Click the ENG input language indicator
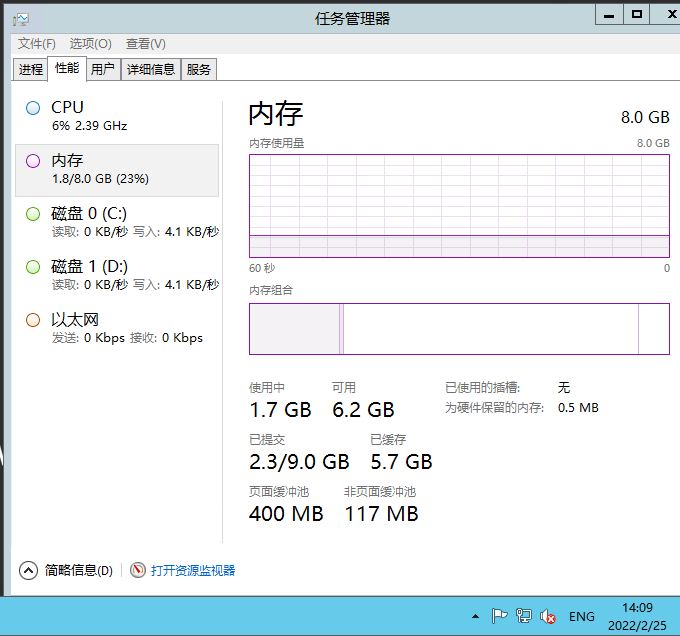 click(x=581, y=616)
